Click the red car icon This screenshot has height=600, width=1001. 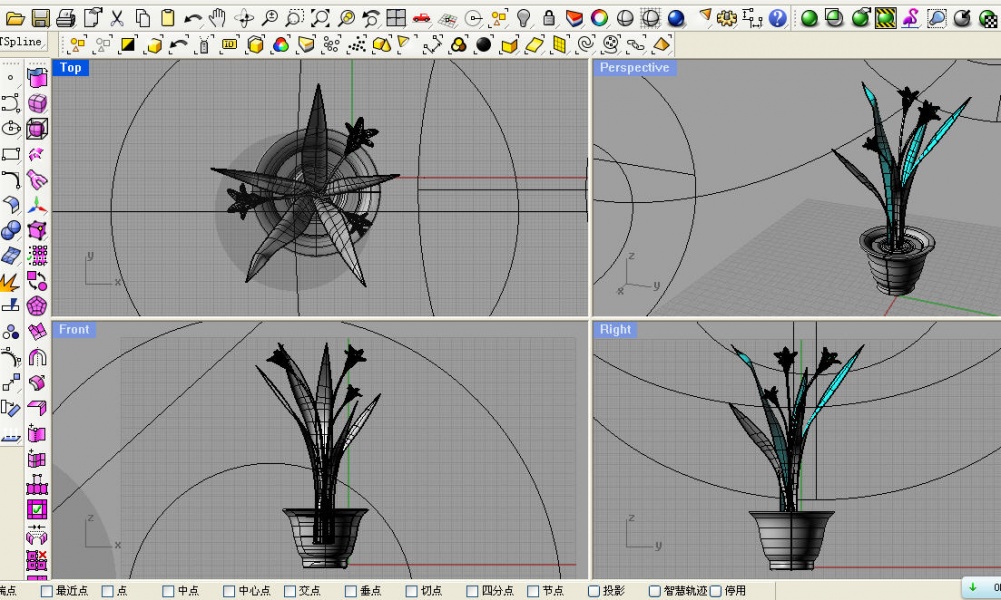pos(421,18)
